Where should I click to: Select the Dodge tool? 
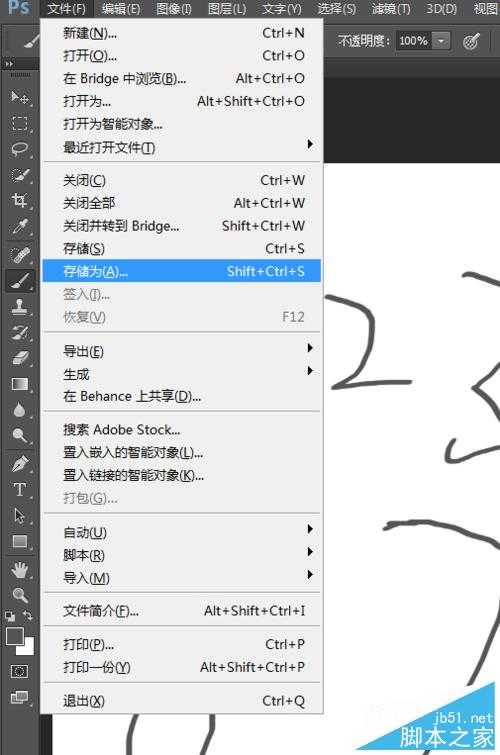(x=19, y=436)
